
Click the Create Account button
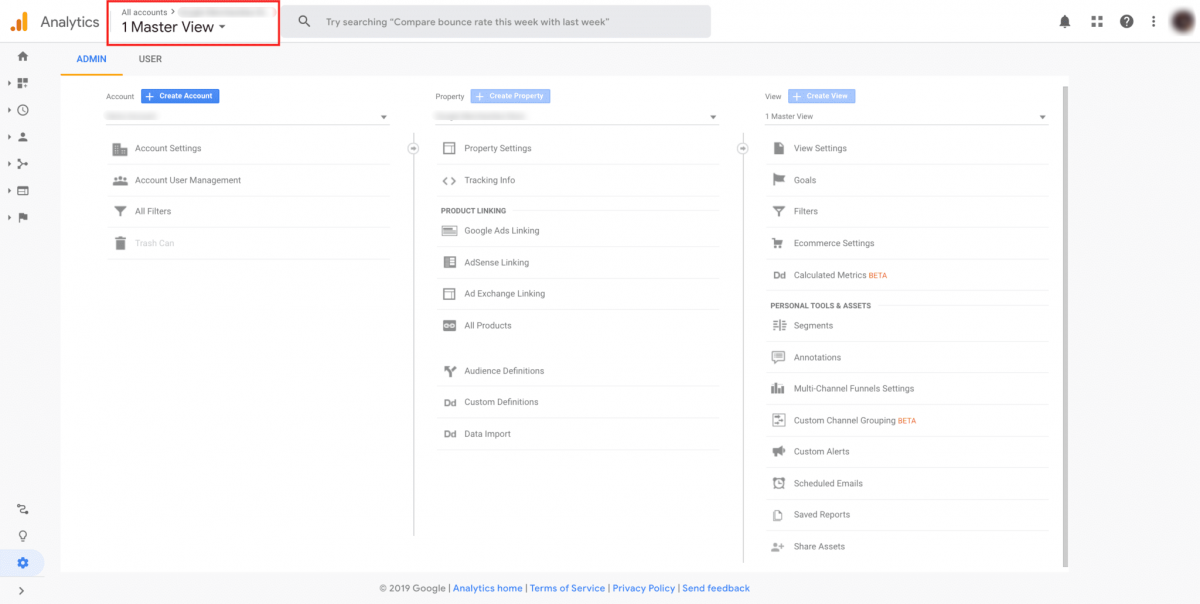click(x=180, y=96)
